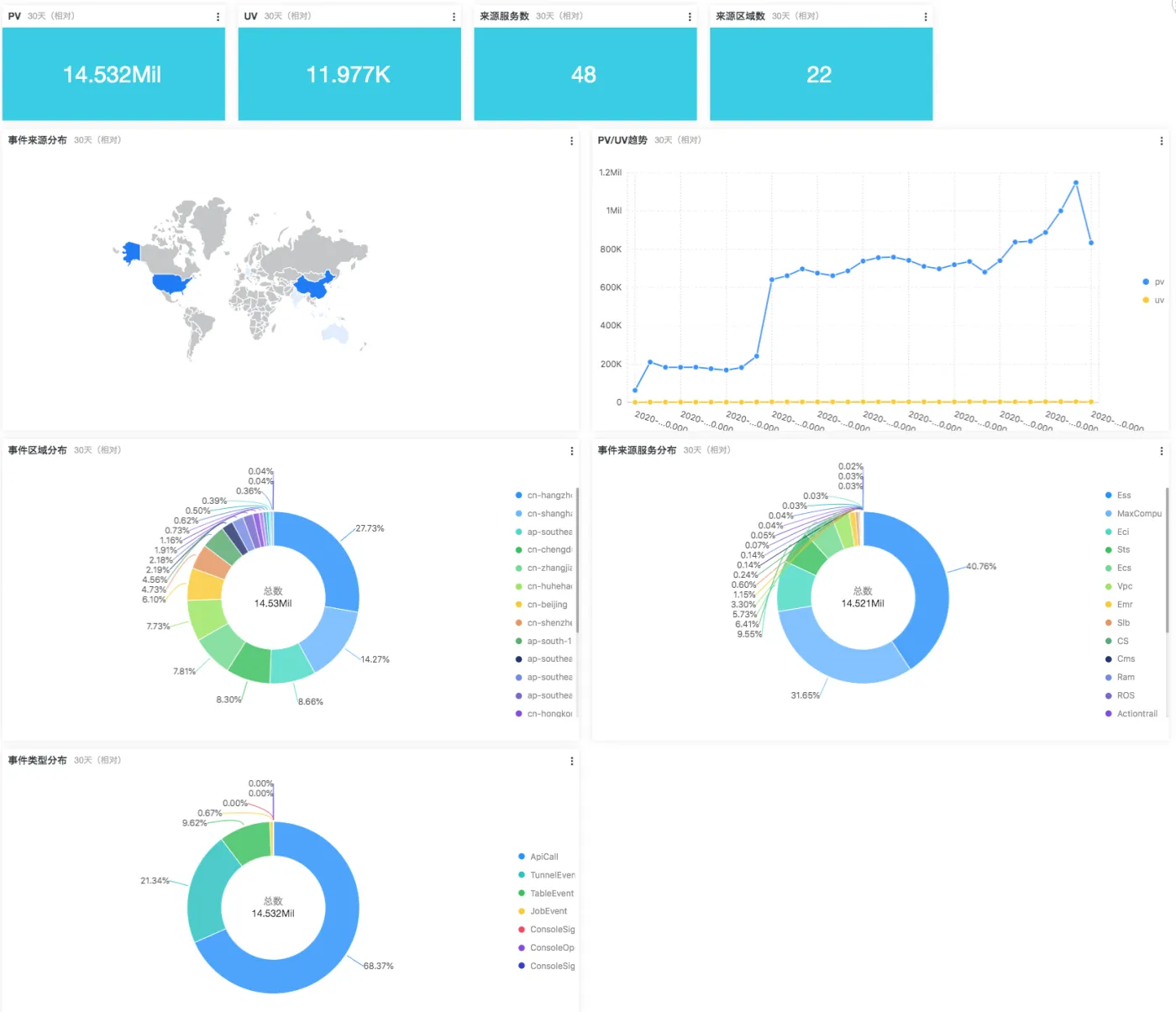Viewport: 1176px width, 1012px height.
Task: Open the PV/UV趋势 chart's options menu
Action: [x=1162, y=141]
